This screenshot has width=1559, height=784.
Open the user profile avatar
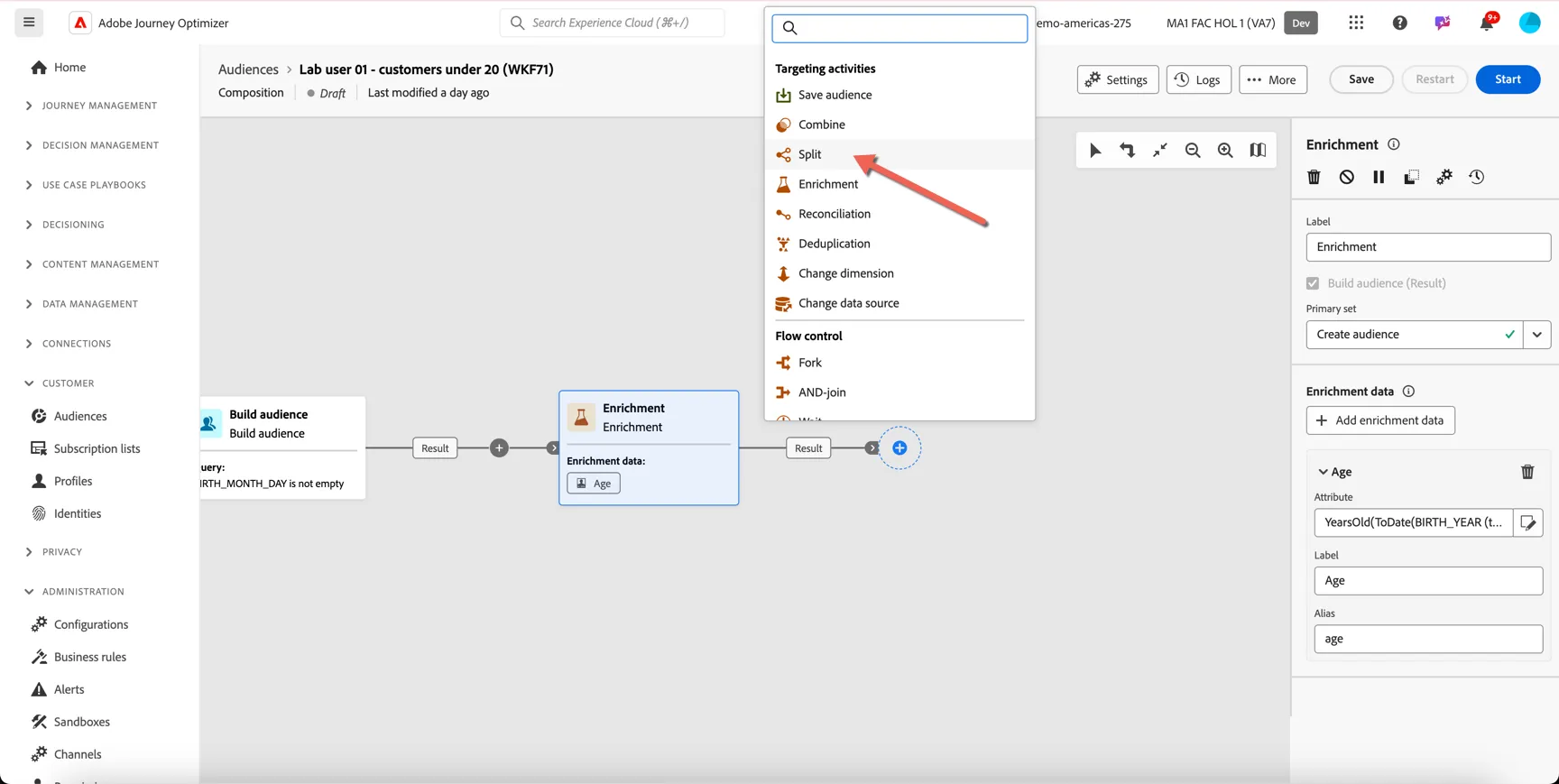pyautogui.click(x=1530, y=23)
